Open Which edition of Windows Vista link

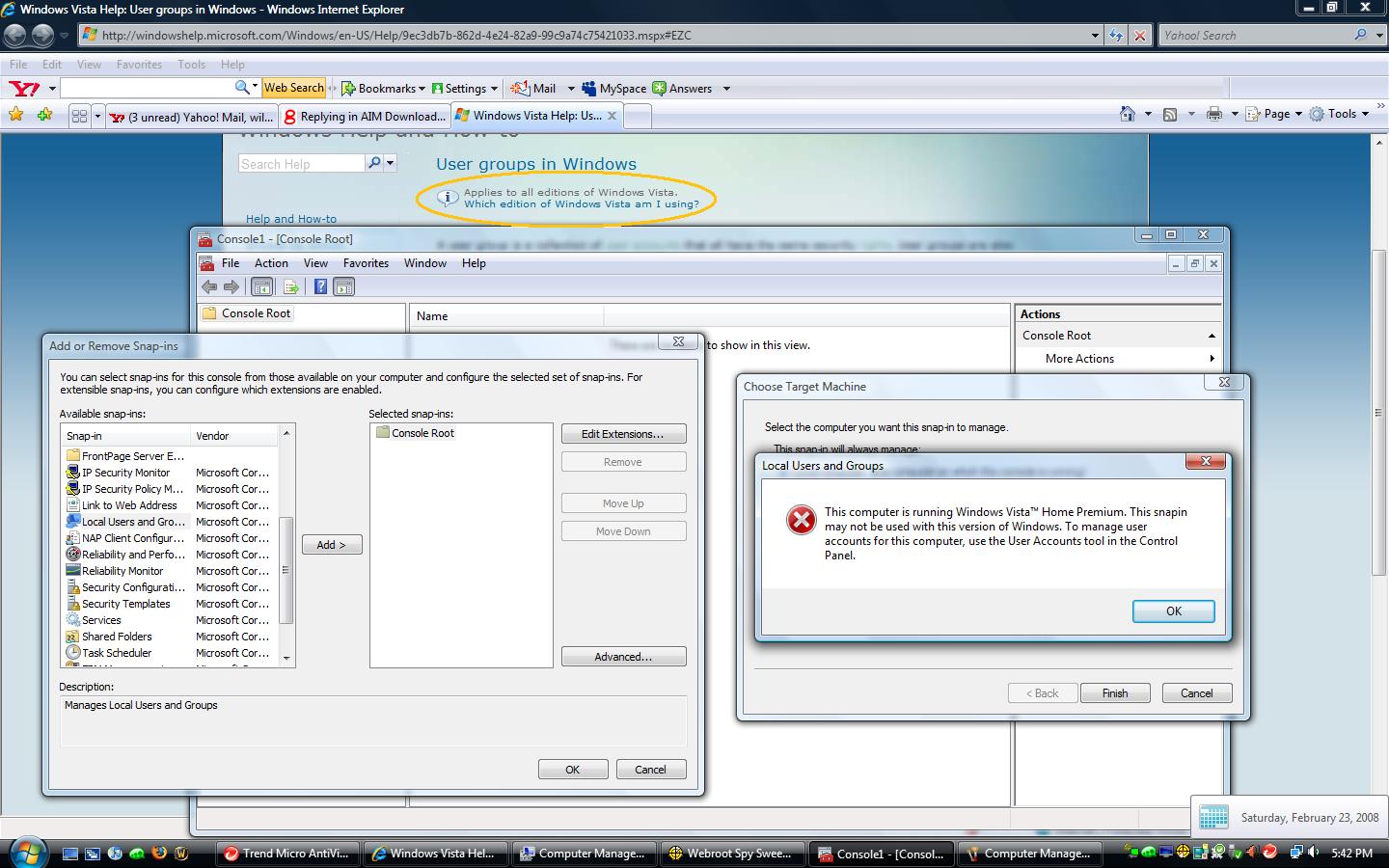pyautogui.click(x=581, y=203)
